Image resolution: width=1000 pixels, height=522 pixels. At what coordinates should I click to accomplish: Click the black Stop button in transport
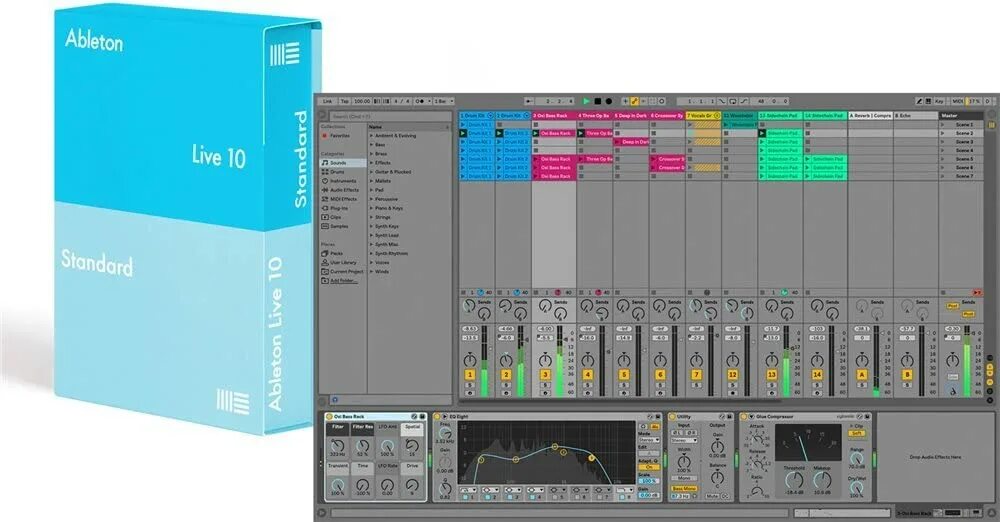coord(598,101)
